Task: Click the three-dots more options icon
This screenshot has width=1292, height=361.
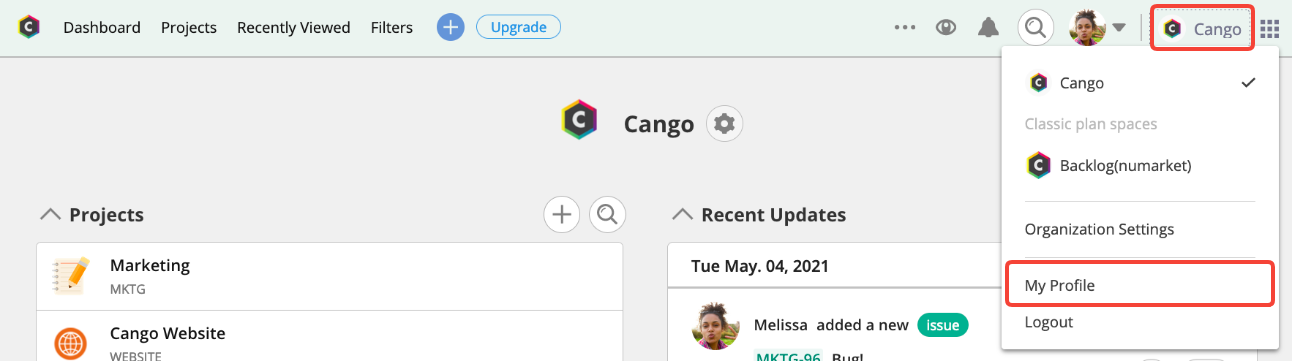Action: point(905,28)
